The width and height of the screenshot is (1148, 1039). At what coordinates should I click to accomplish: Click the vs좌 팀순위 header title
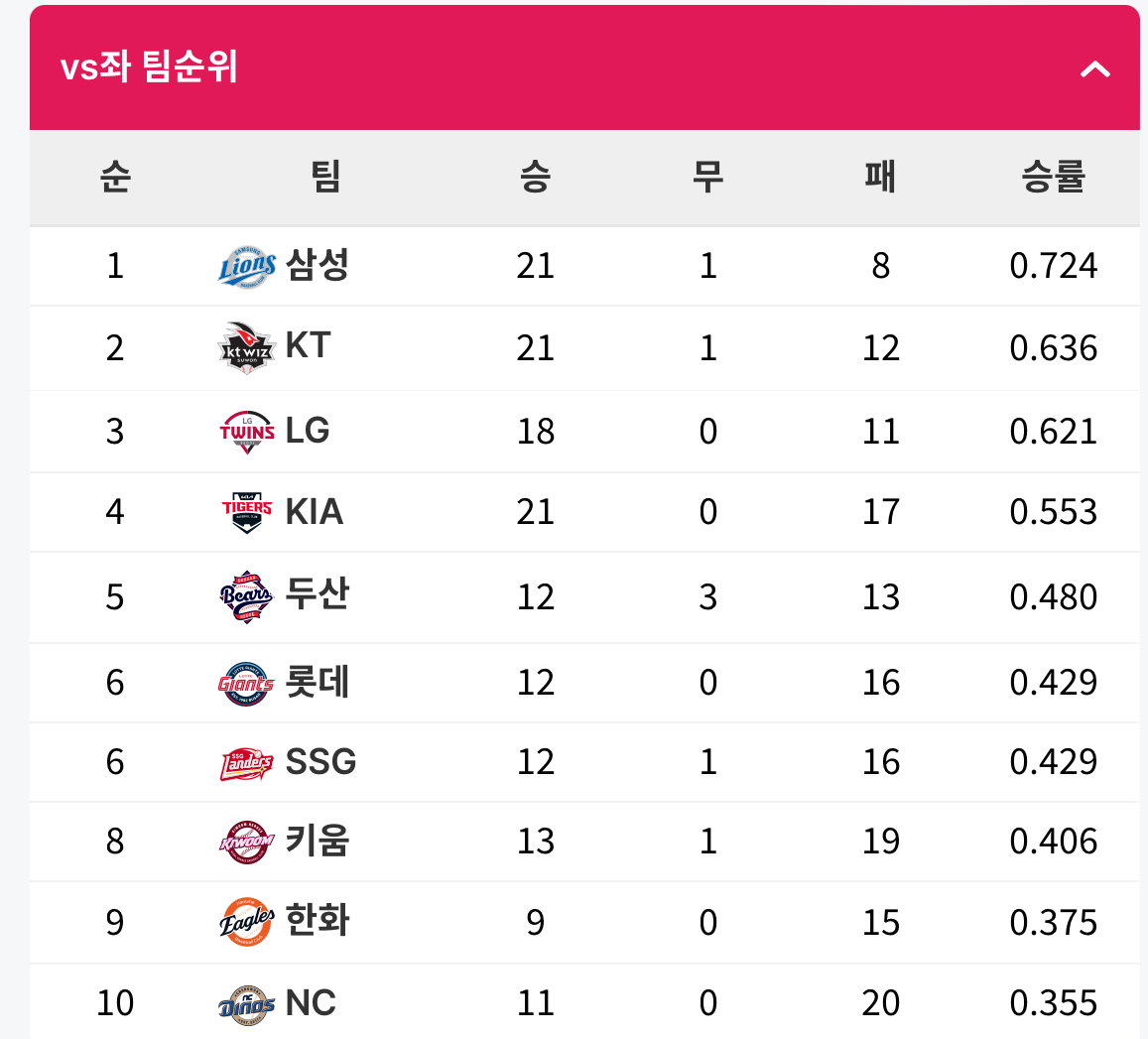149,66
